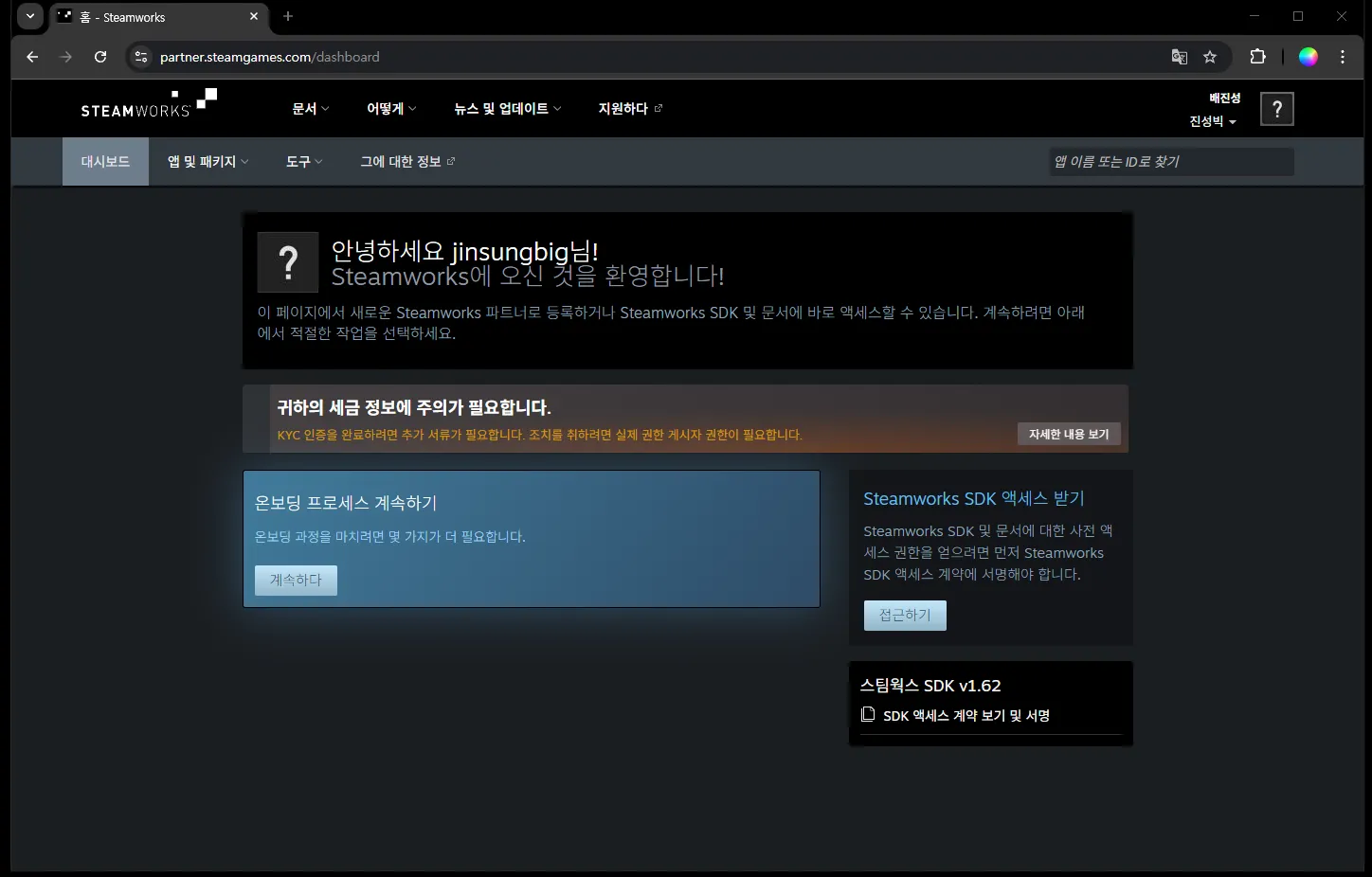1372x877 pixels.
Task: Select the 대시보드 tab
Action: [105, 162]
